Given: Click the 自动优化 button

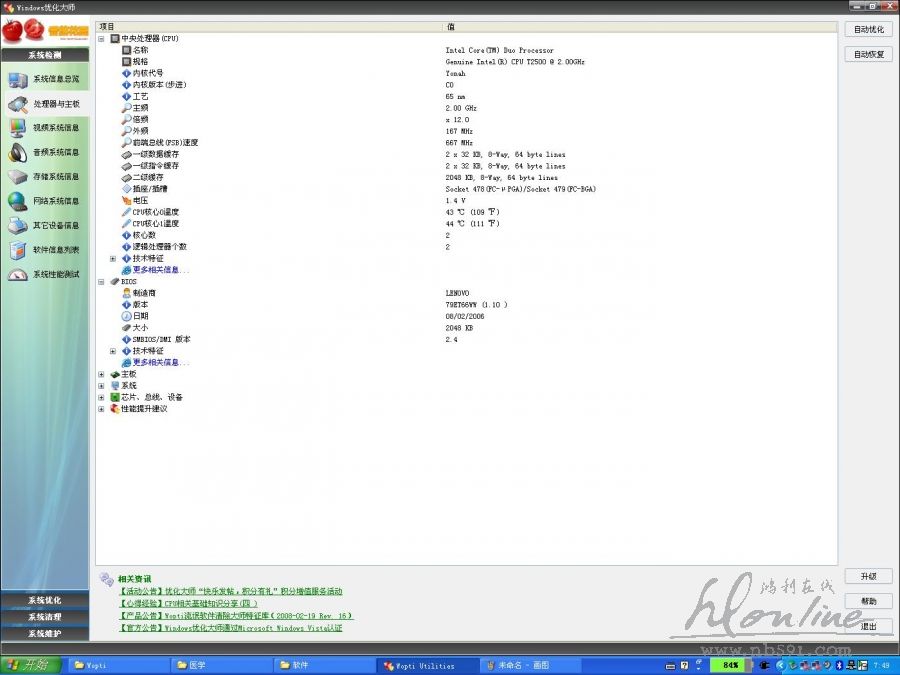Looking at the screenshot, I should (x=868, y=30).
